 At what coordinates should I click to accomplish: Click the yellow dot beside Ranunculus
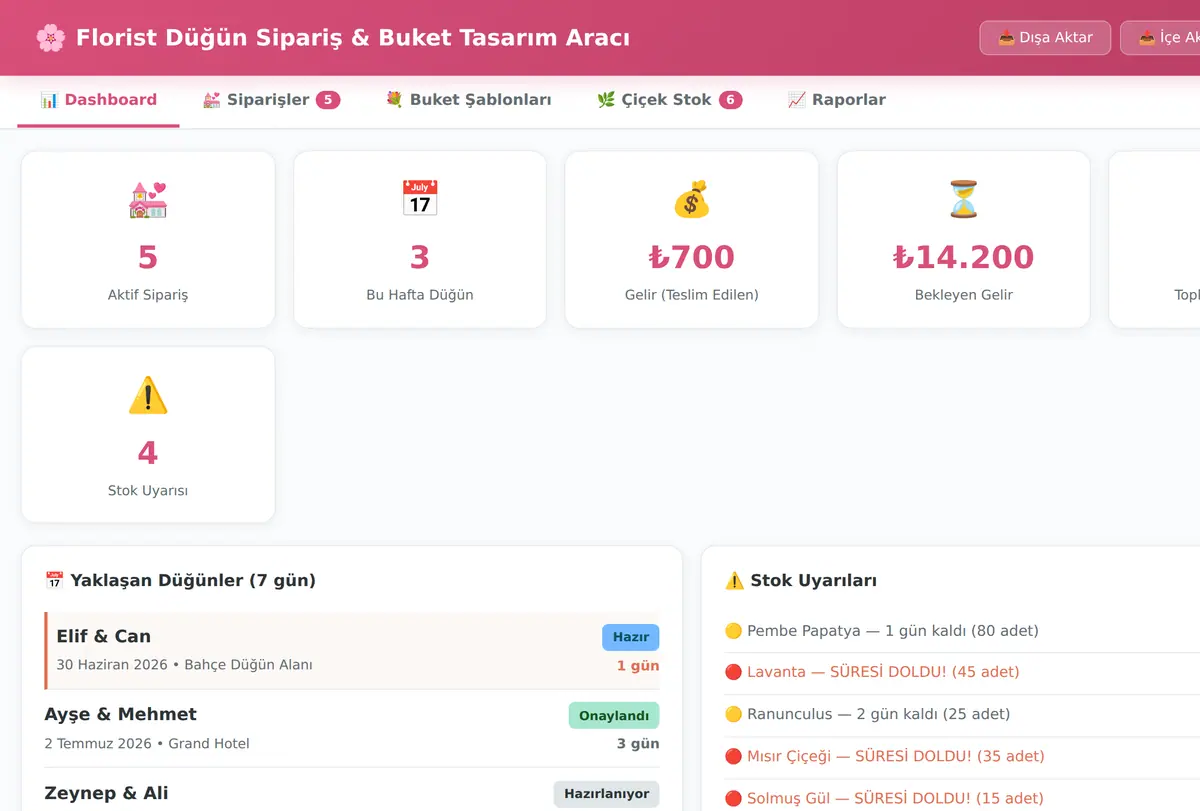pyautogui.click(x=733, y=714)
